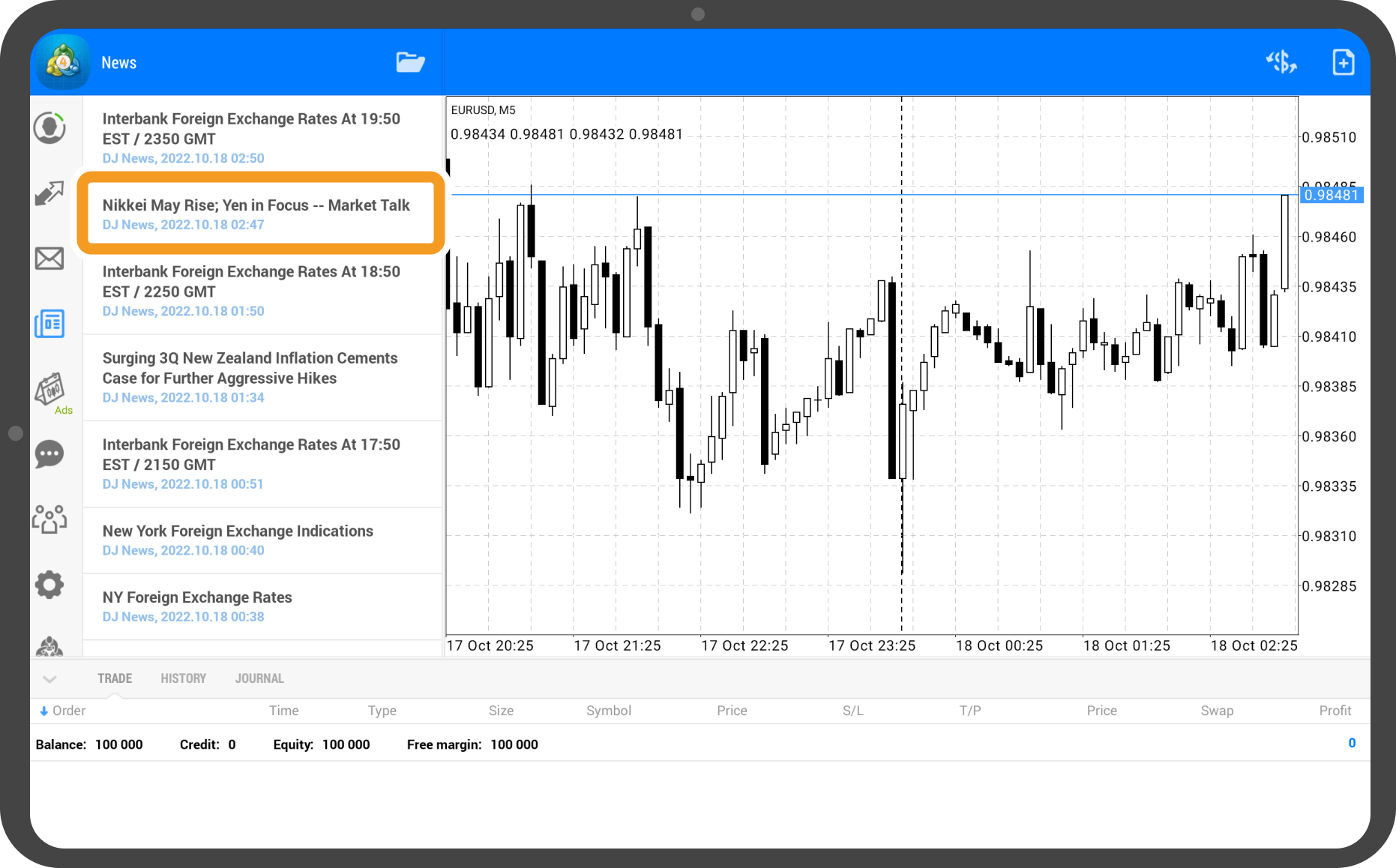Select the News sidebar icon

(x=49, y=324)
